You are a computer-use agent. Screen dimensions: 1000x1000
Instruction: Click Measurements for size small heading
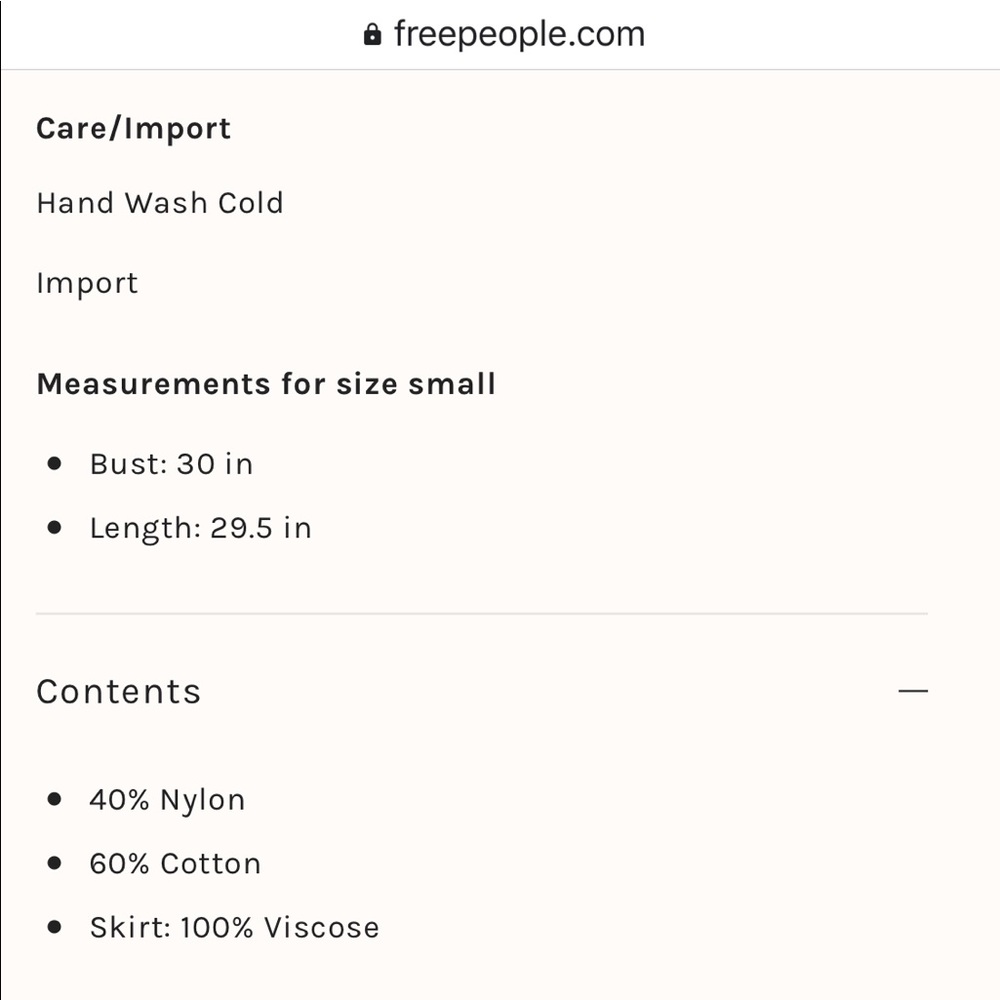point(266,384)
